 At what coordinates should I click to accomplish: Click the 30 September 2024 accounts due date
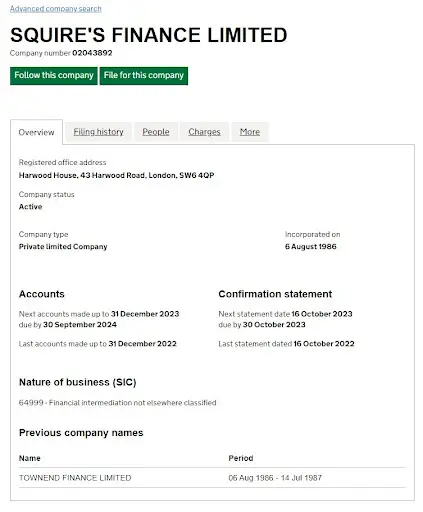[x=80, y=325]
